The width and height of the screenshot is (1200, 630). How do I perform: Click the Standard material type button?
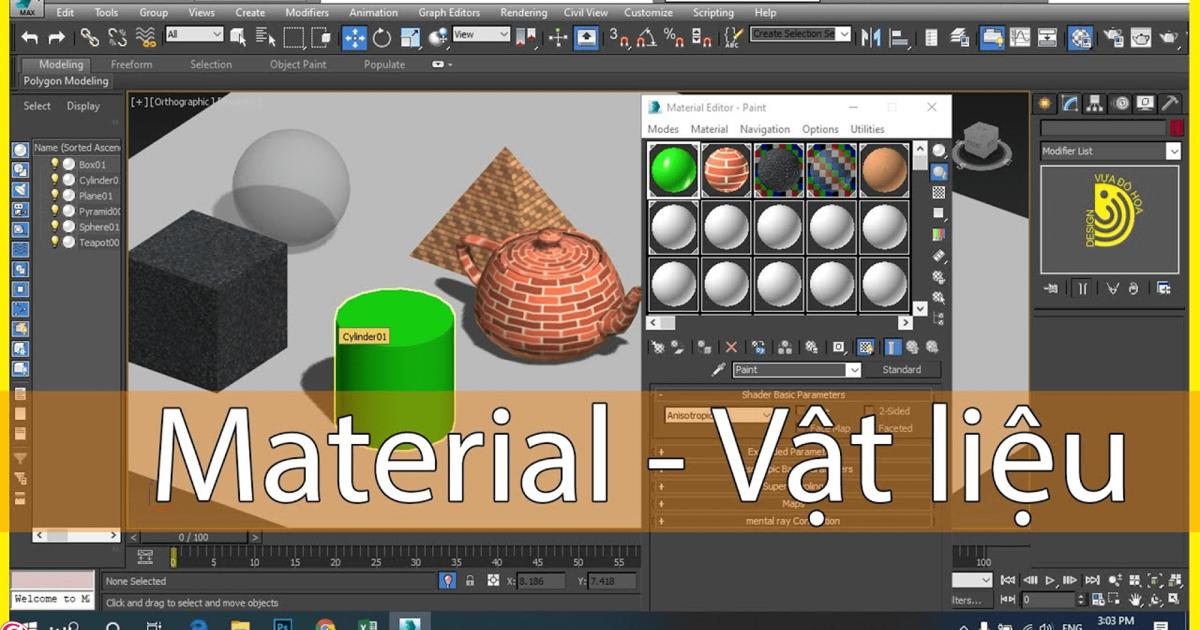point(901,370)
